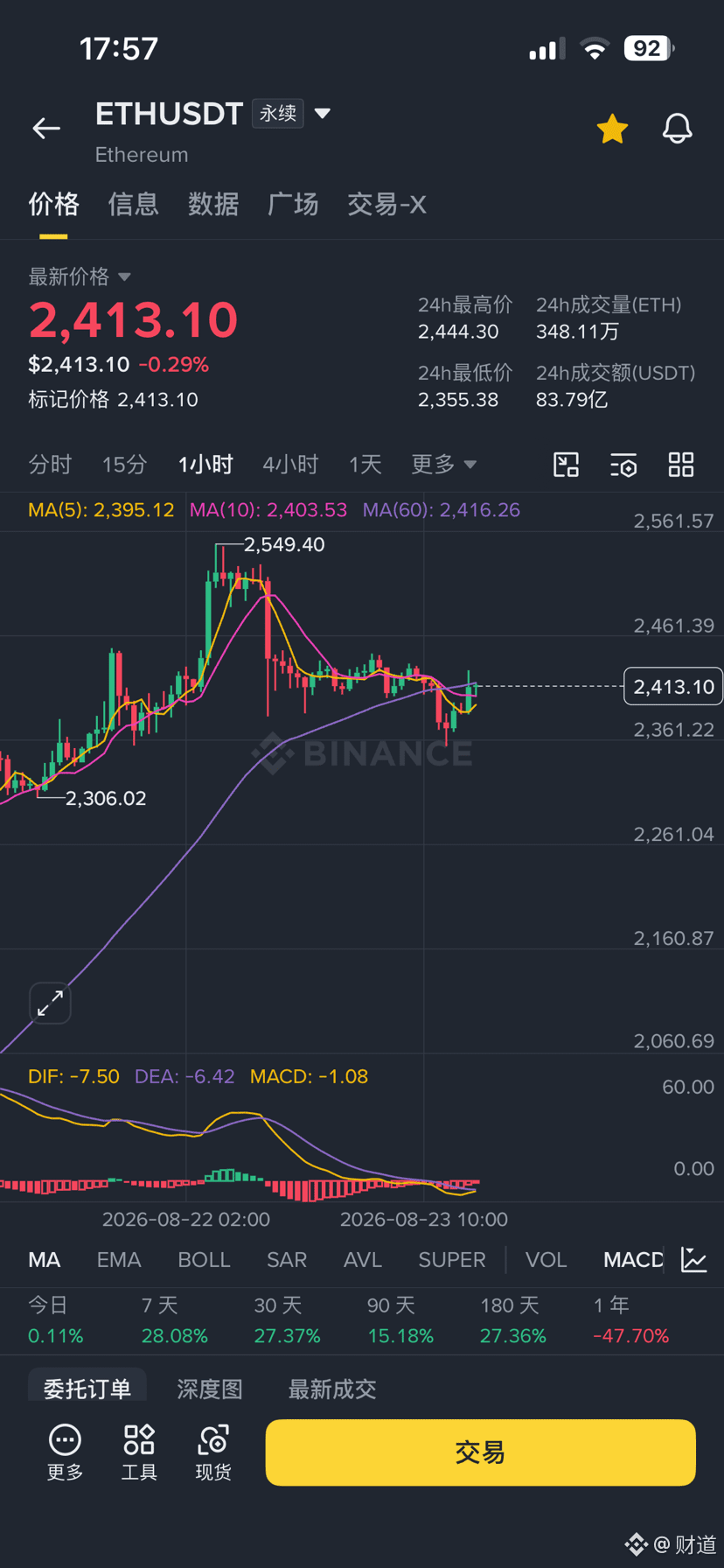Open the multi-chart grid layout icon

[681, 465]
